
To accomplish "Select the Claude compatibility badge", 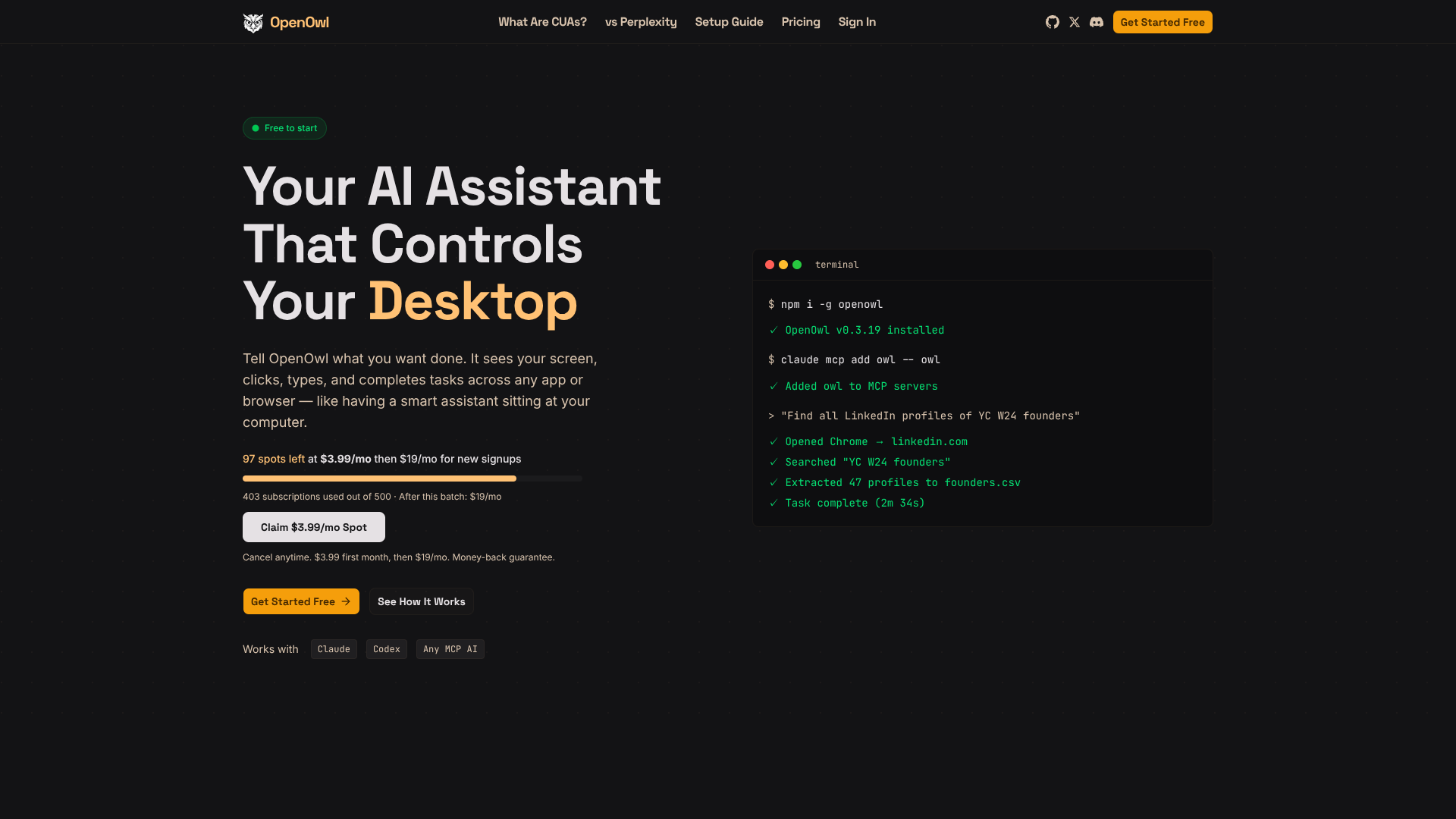I will coord(334,648).
